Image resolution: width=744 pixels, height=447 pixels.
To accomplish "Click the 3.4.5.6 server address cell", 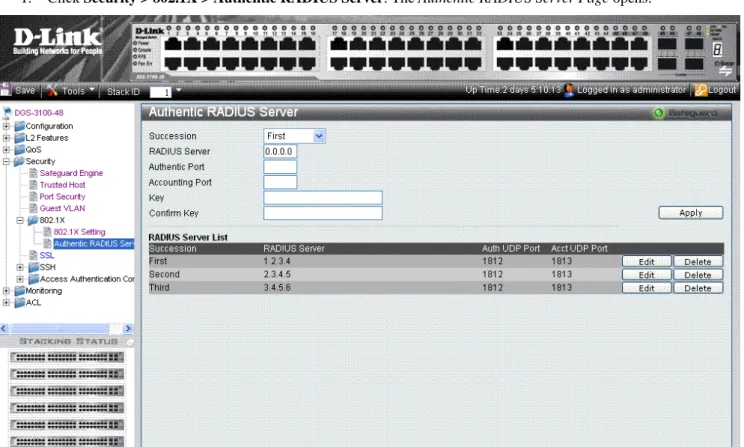I will [277, 288].
